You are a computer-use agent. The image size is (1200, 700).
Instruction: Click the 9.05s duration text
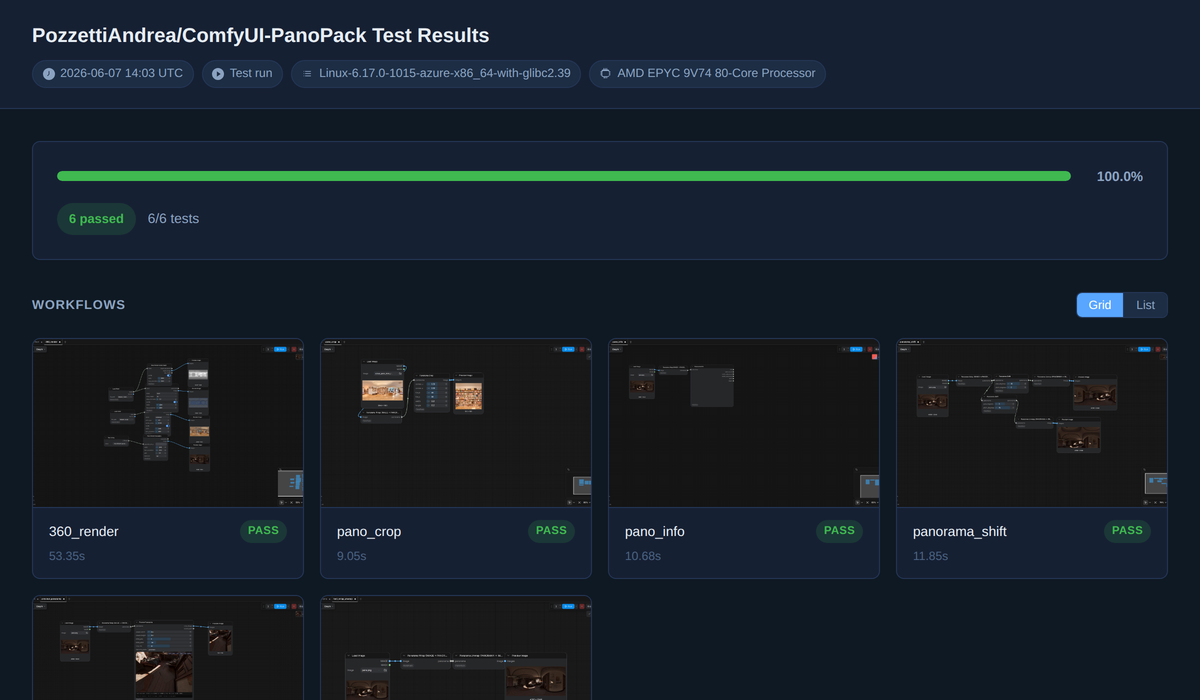[x=352, y=555]
